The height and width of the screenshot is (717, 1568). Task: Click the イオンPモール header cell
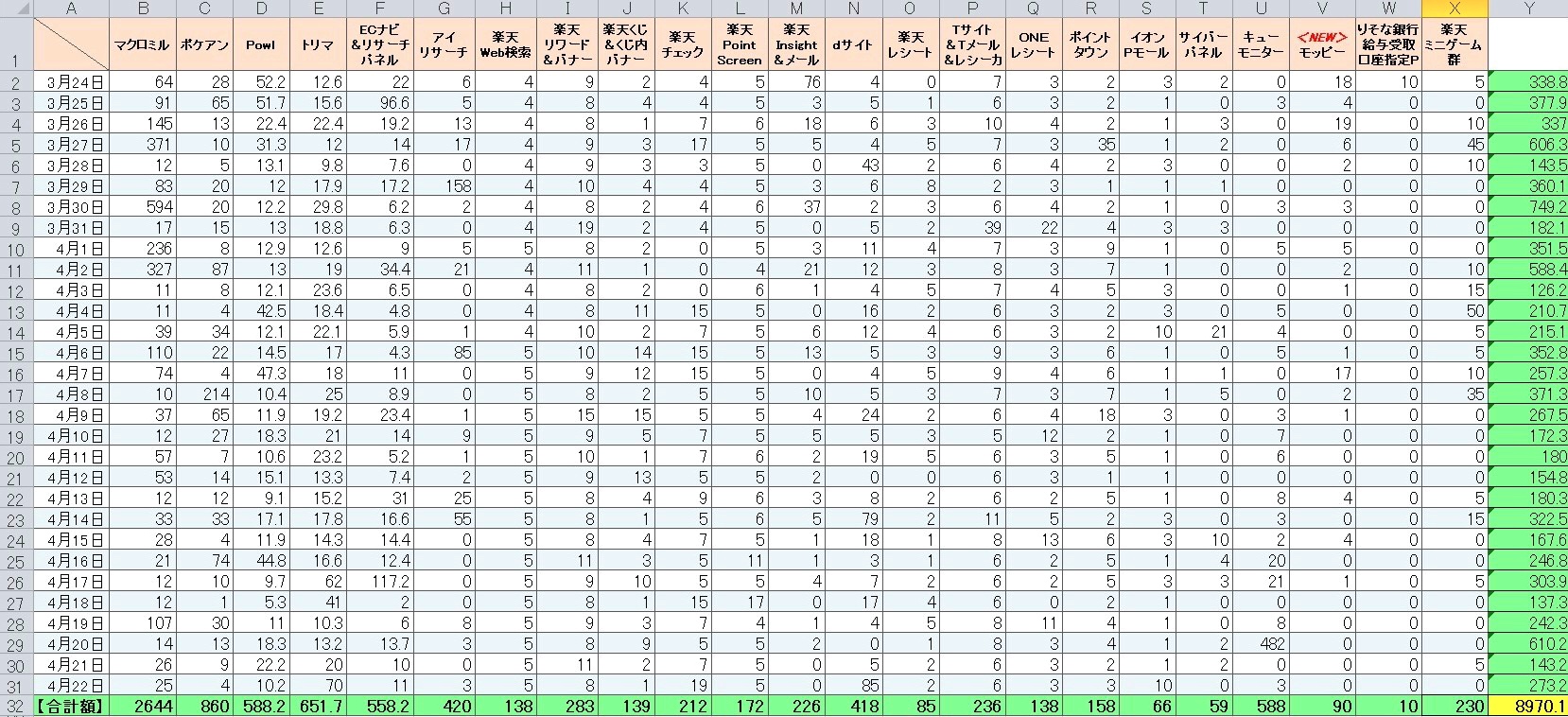click(1147, 44)
